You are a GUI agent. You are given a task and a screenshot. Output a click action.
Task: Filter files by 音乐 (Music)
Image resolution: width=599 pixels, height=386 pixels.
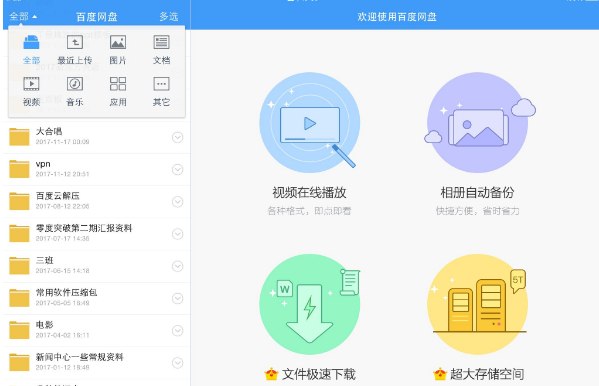[x=75, y=84]
